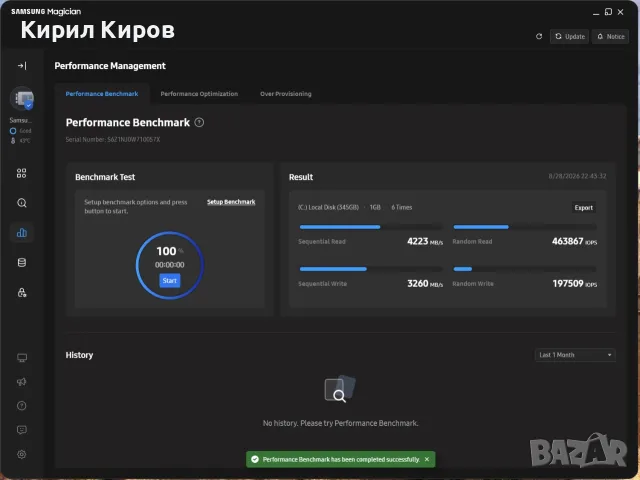Click the refresh icon next to Update

pyautogui.click(x=539, y=36)
